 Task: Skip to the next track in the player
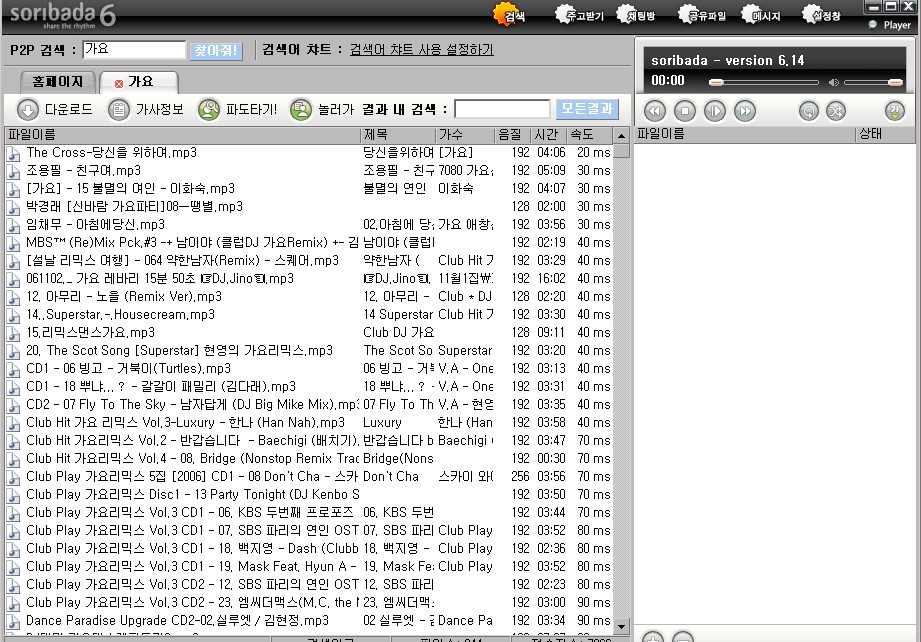[745, 111]
